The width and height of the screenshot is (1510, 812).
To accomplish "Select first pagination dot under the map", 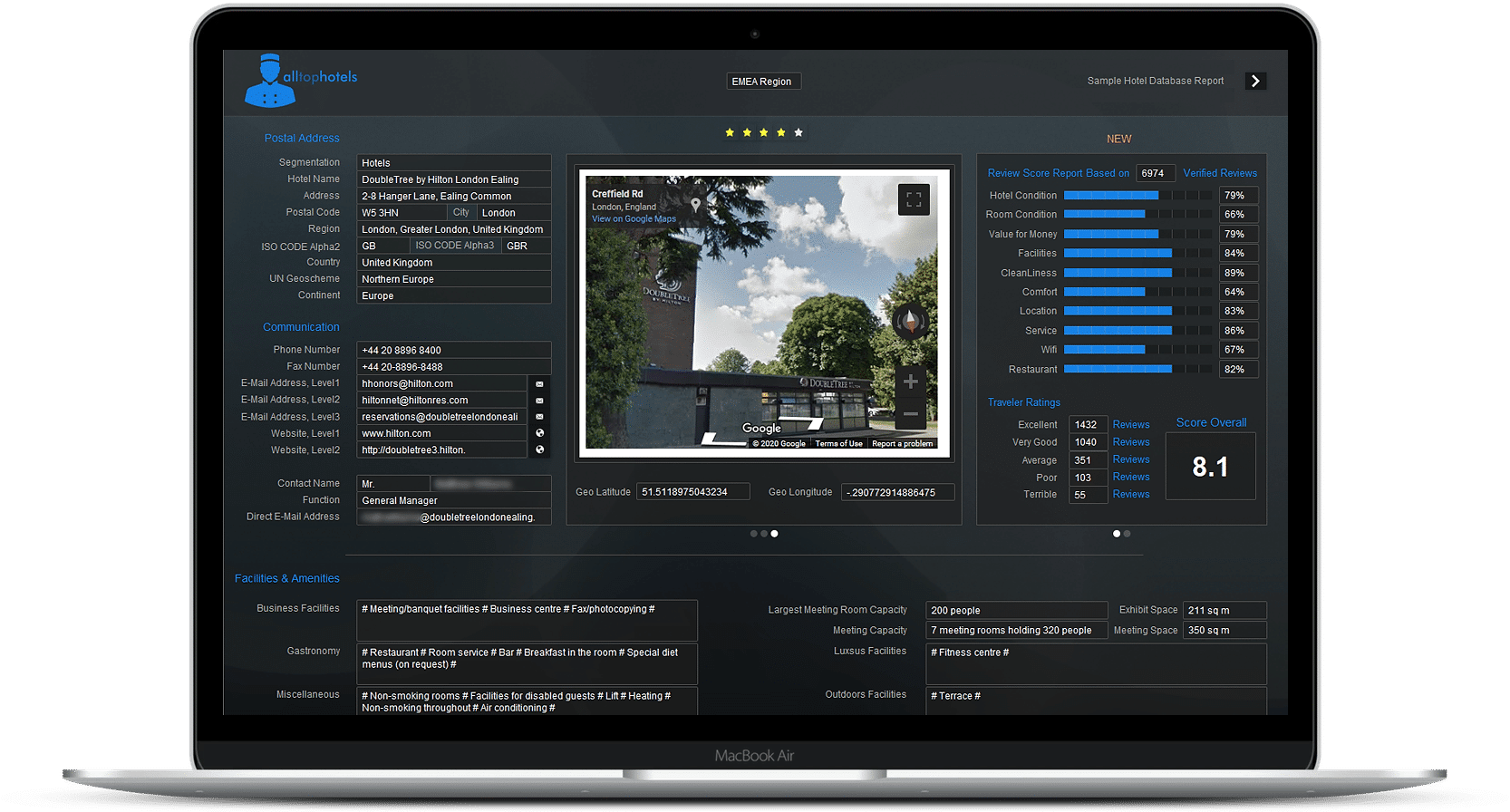I will [753, 534].
